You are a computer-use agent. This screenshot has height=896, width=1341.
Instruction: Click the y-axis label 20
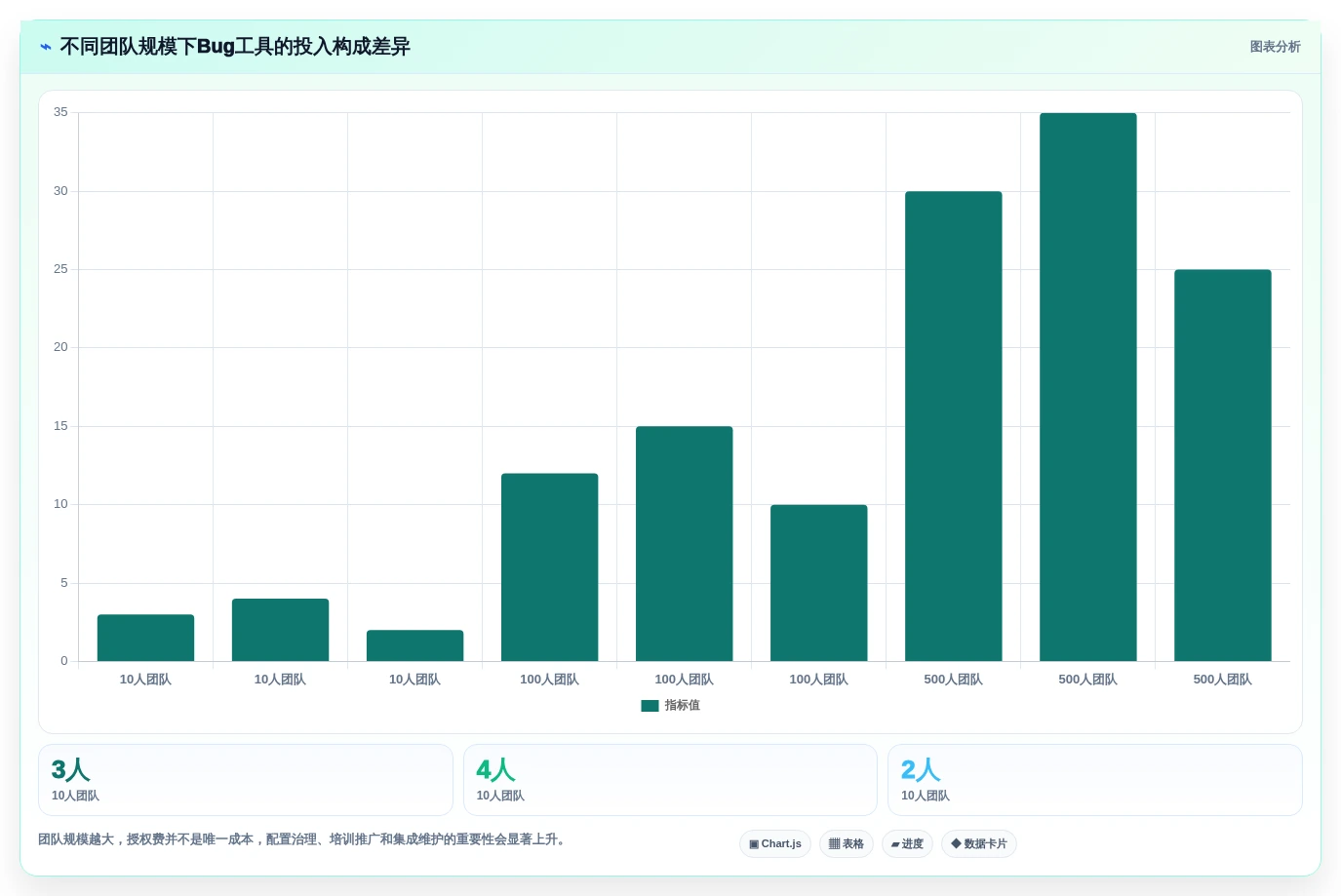[x=60, y=347]
